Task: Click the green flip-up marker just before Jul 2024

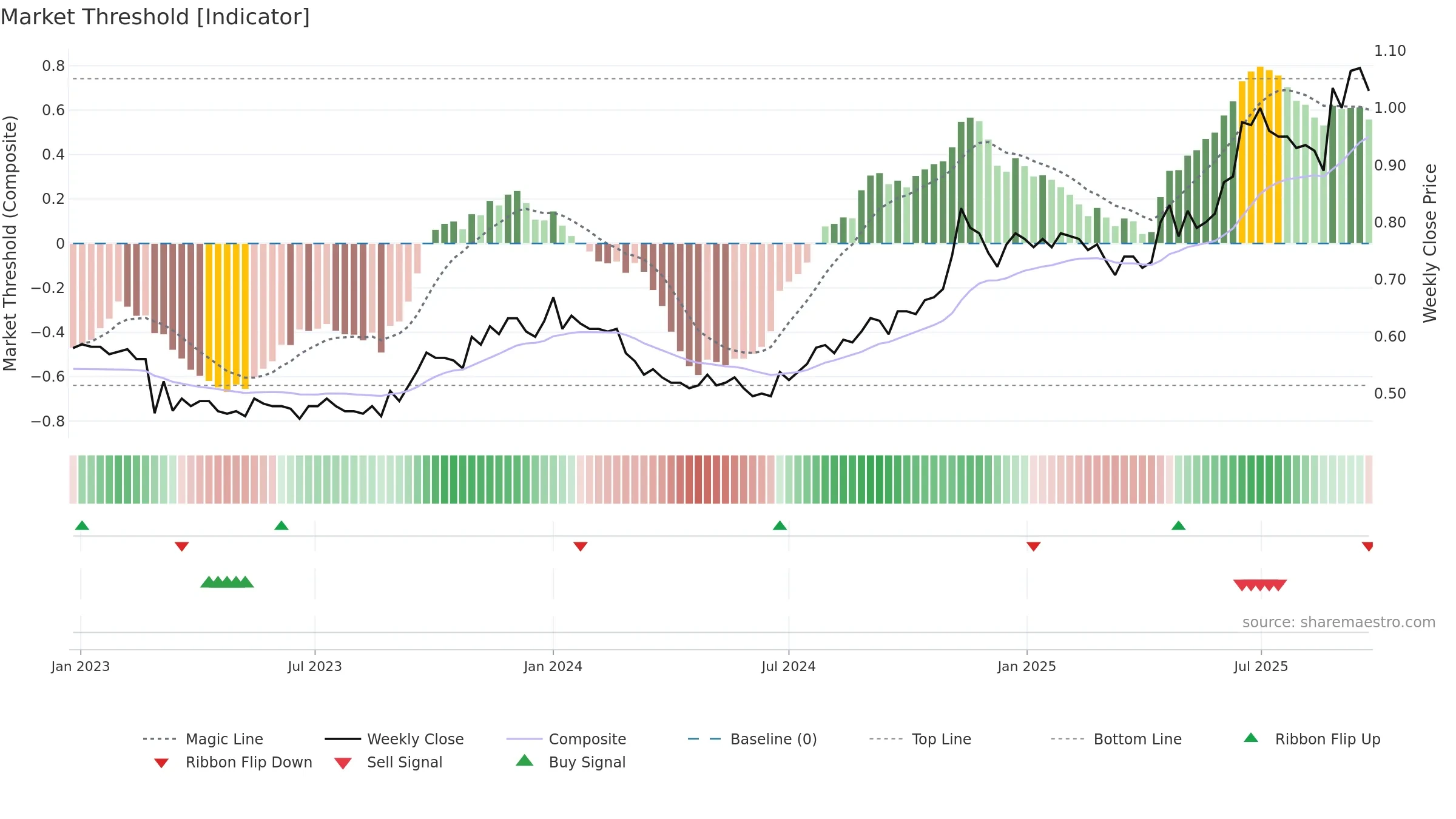Action: [780, 525]
